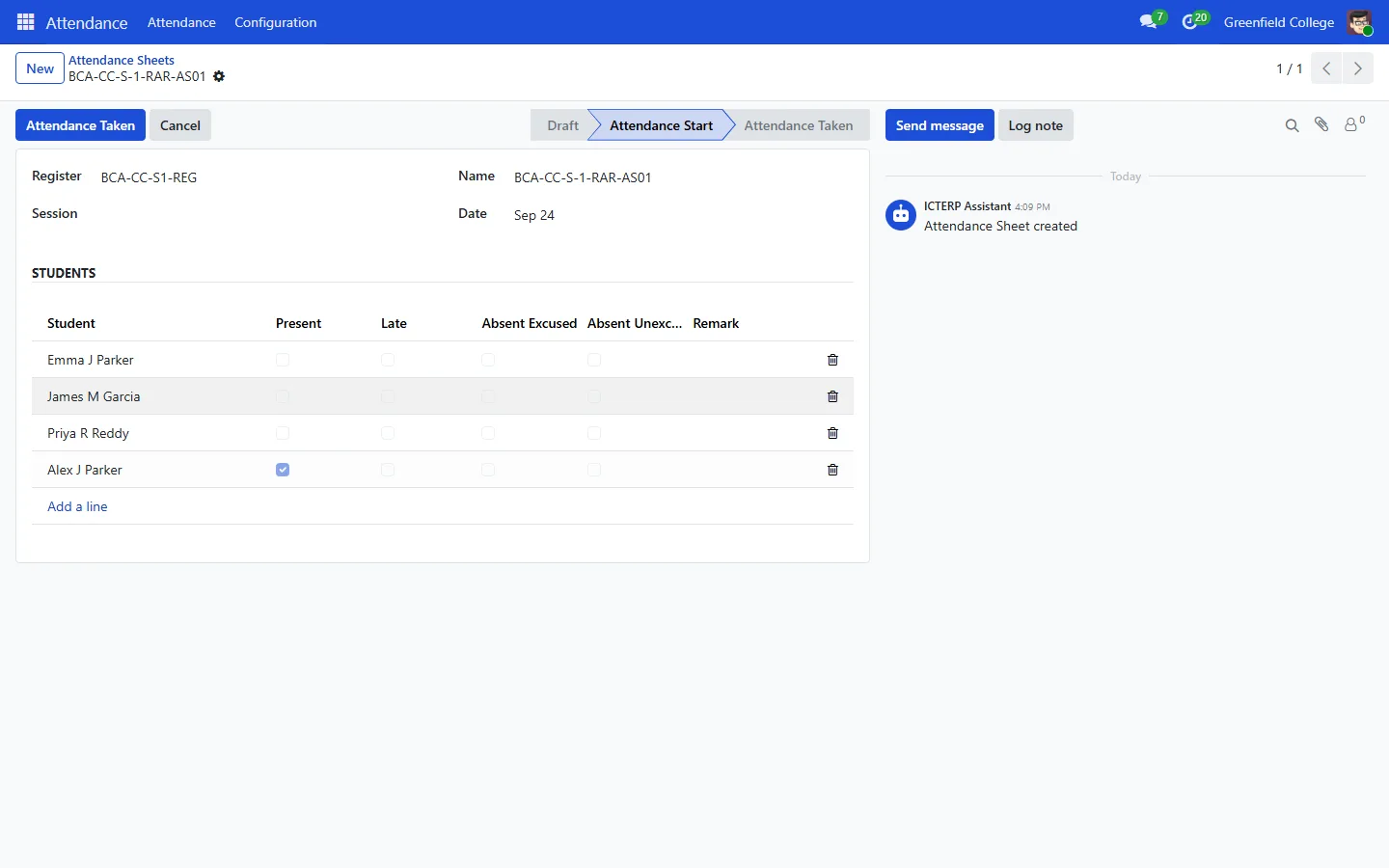1389x868 pixels.
Task: Mark Priya R Reddy as present
Action: coord(283,433)
